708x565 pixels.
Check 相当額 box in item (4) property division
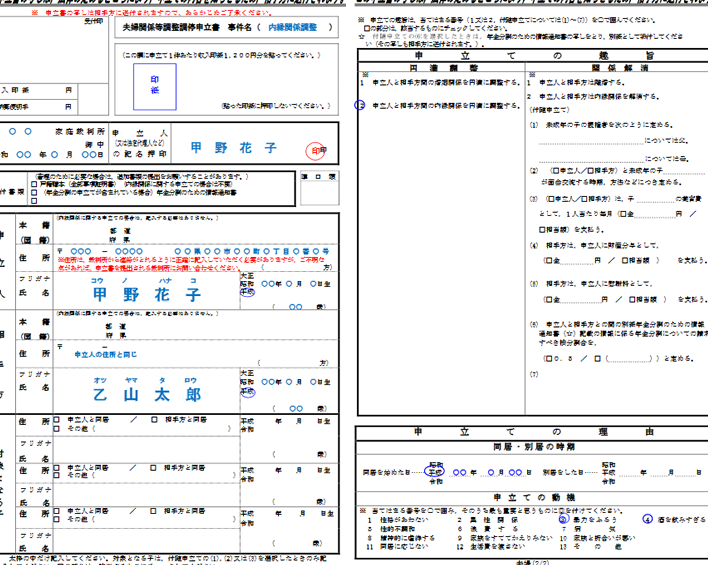click(x=625, y=261)
